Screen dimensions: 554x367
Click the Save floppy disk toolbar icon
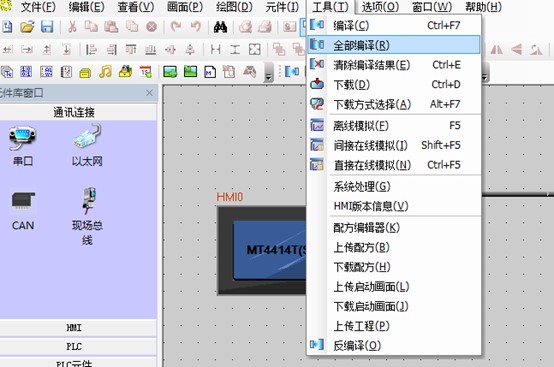(x=47, y=27)
